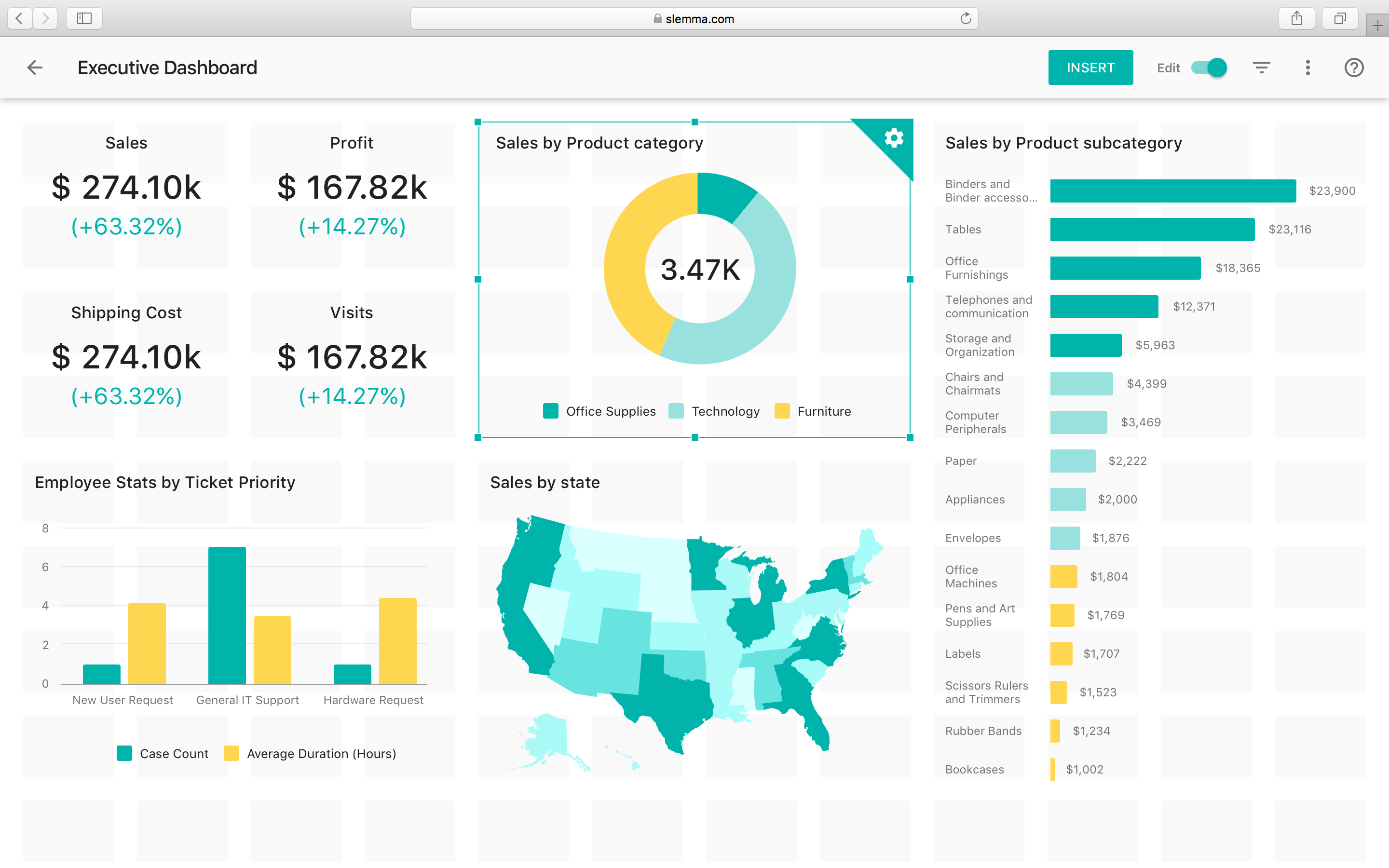Click the Profit KPI value $ 167.82k

(x=352, y=187)
